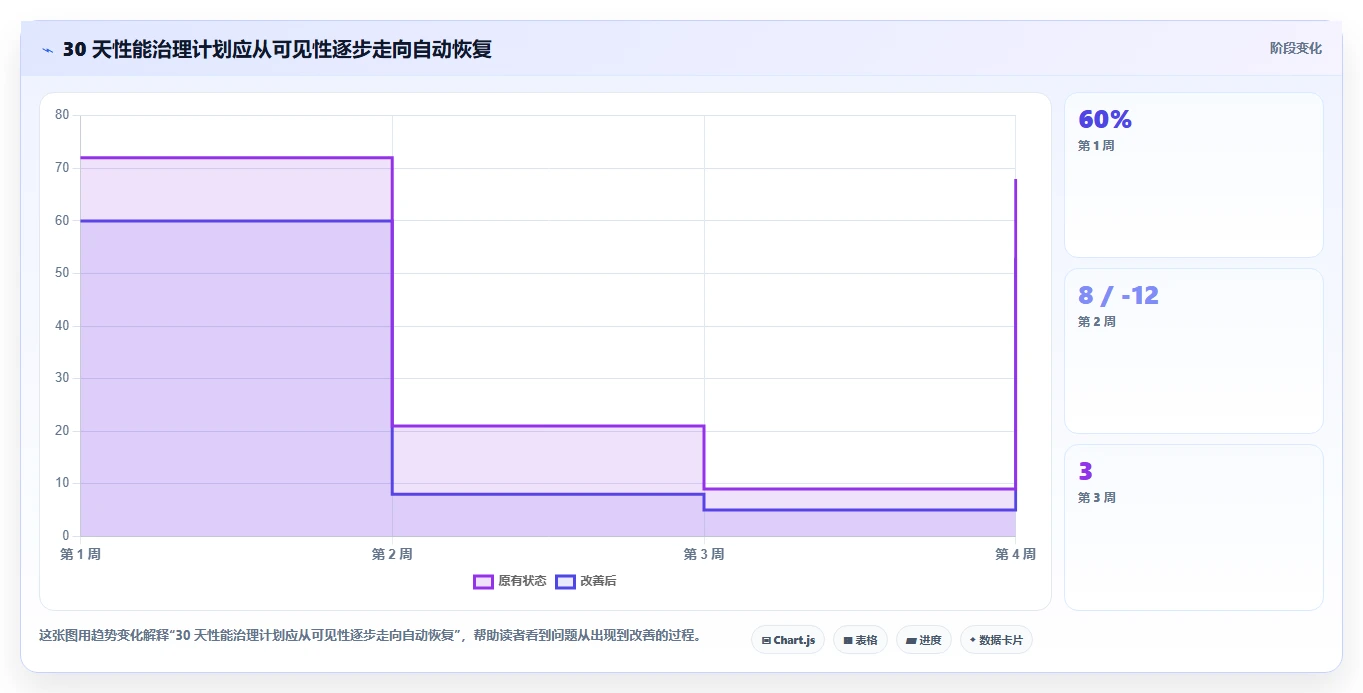This screenshot has height=693, width=1363.
Task: Click the 原有状态 legend label
Action: pyautogui.click(x=522, y=581)
